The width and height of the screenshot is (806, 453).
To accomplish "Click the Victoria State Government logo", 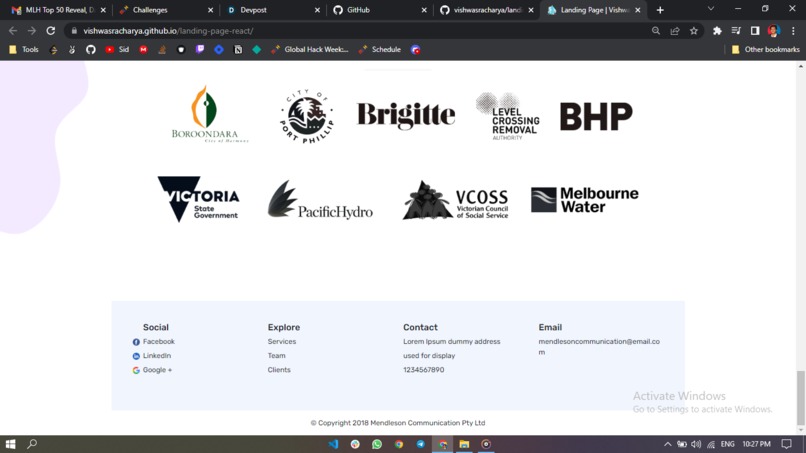I will pyautogui.click(x=198, y=199).
